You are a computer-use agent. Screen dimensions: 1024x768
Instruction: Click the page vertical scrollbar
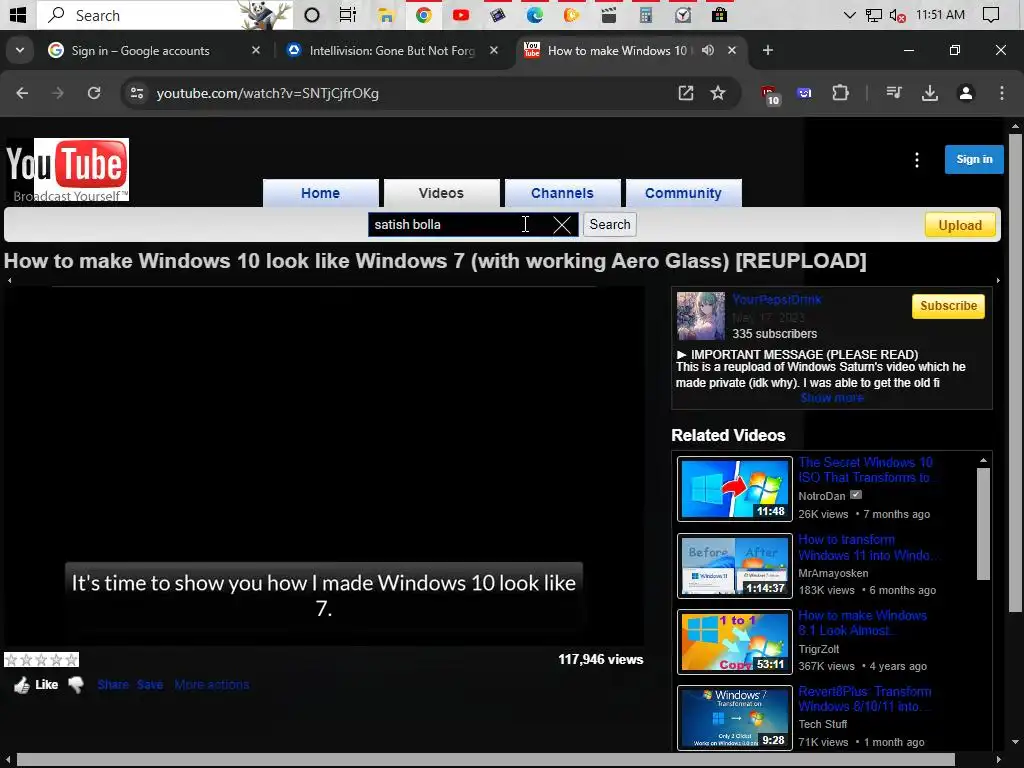[x=1015, y=372]
